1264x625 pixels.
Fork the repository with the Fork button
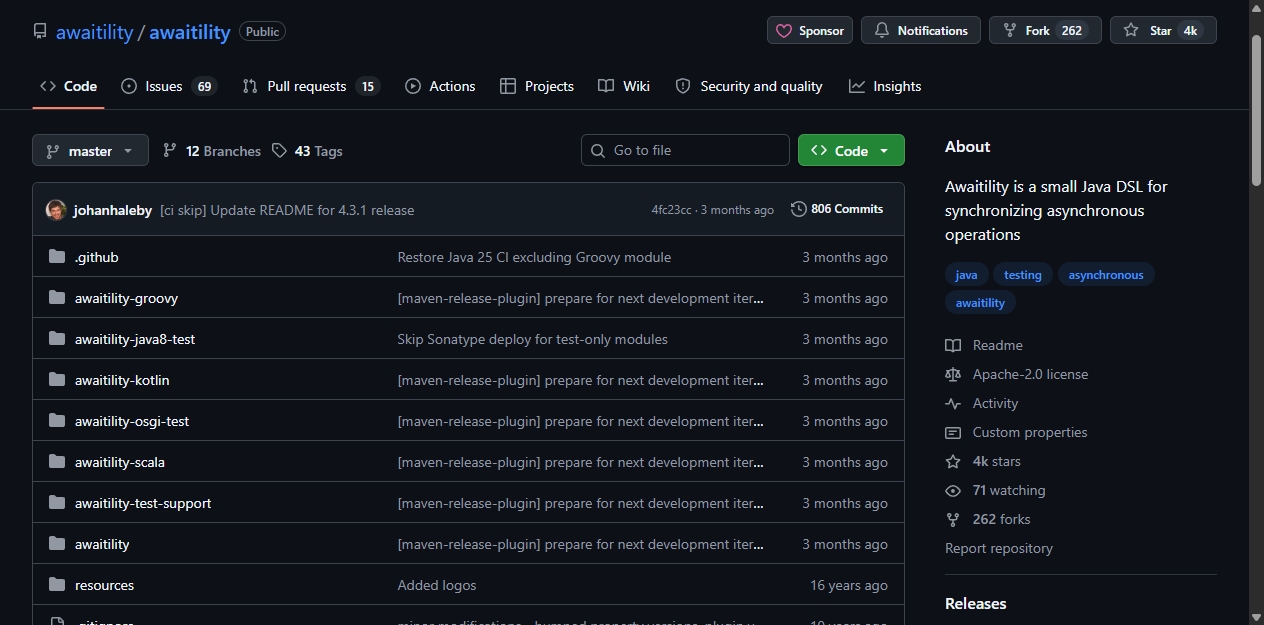tap(1045, 30)
